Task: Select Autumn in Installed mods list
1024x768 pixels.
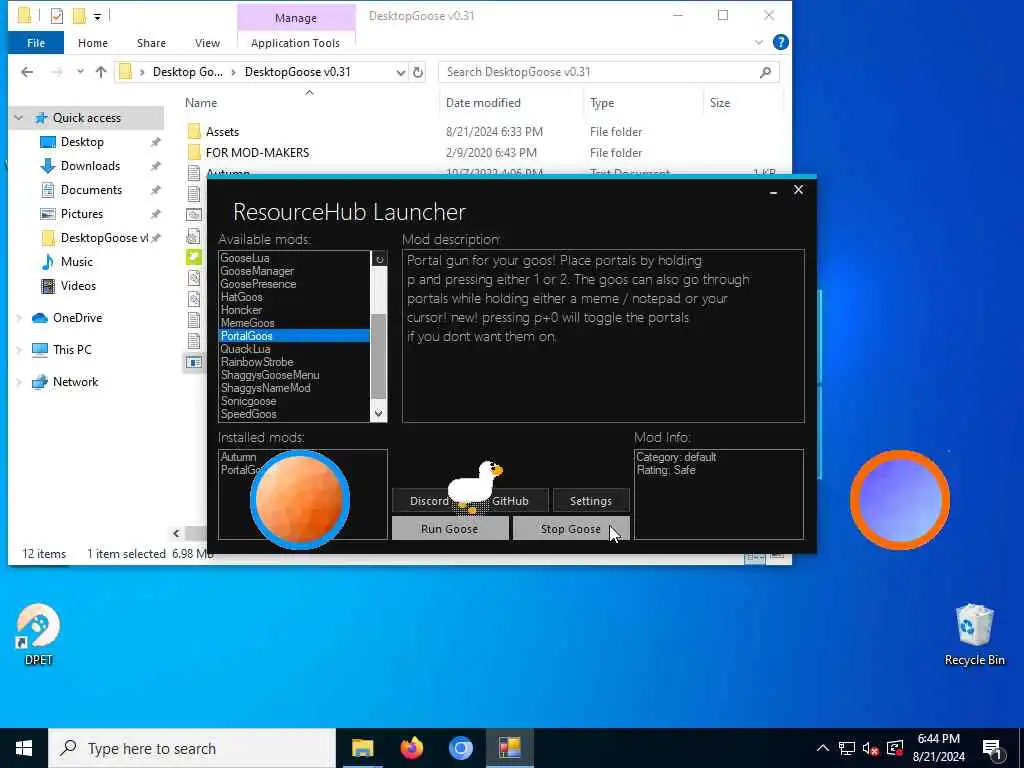Action: tap(238, 457)
